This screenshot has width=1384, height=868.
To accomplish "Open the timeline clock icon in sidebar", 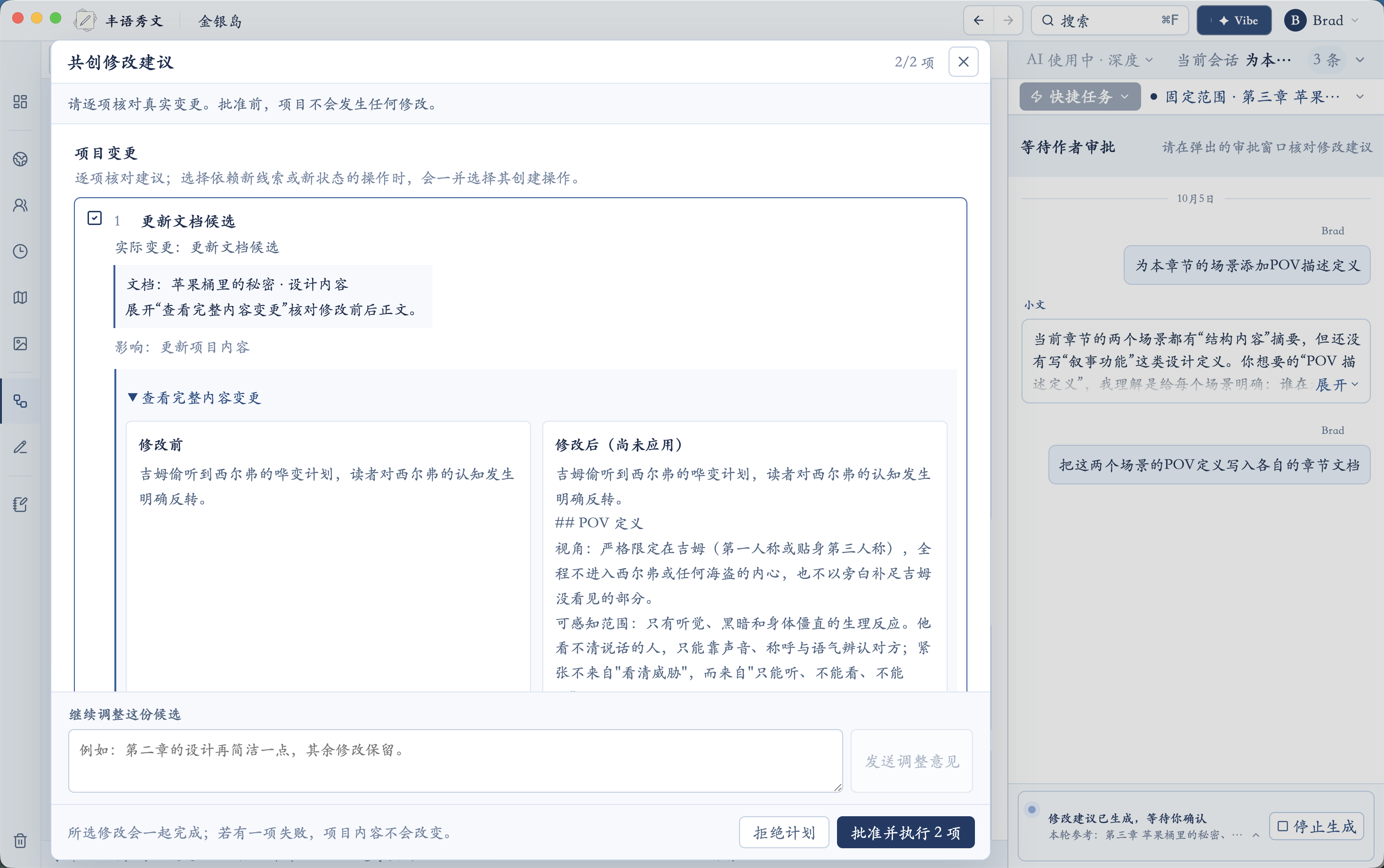I will [20, 251].
